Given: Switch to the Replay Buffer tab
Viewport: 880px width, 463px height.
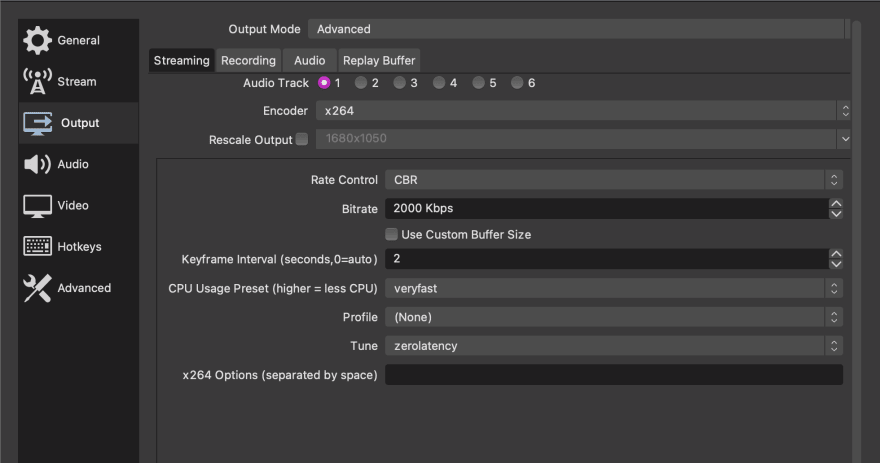Looking at the screenshot, I should [x=379, y=61].
